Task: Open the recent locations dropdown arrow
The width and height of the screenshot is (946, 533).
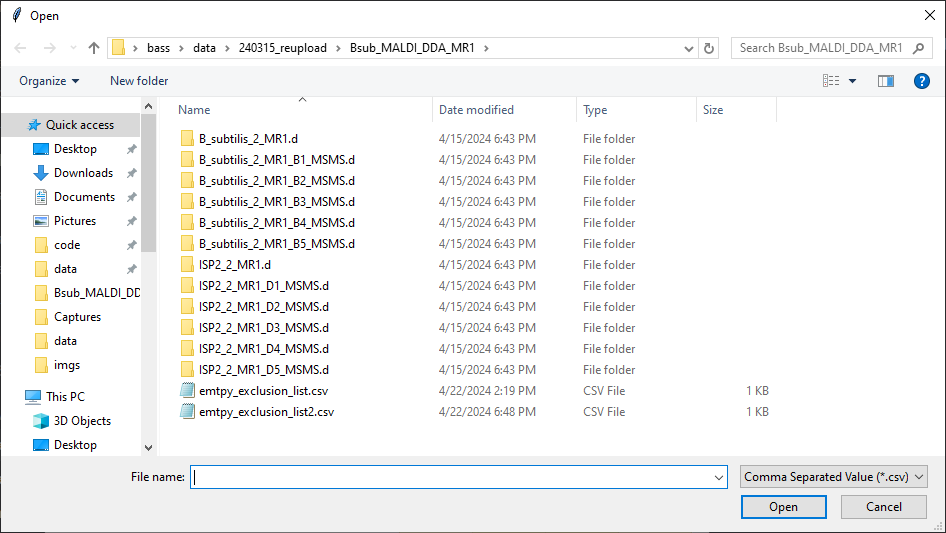Action: 73,48
